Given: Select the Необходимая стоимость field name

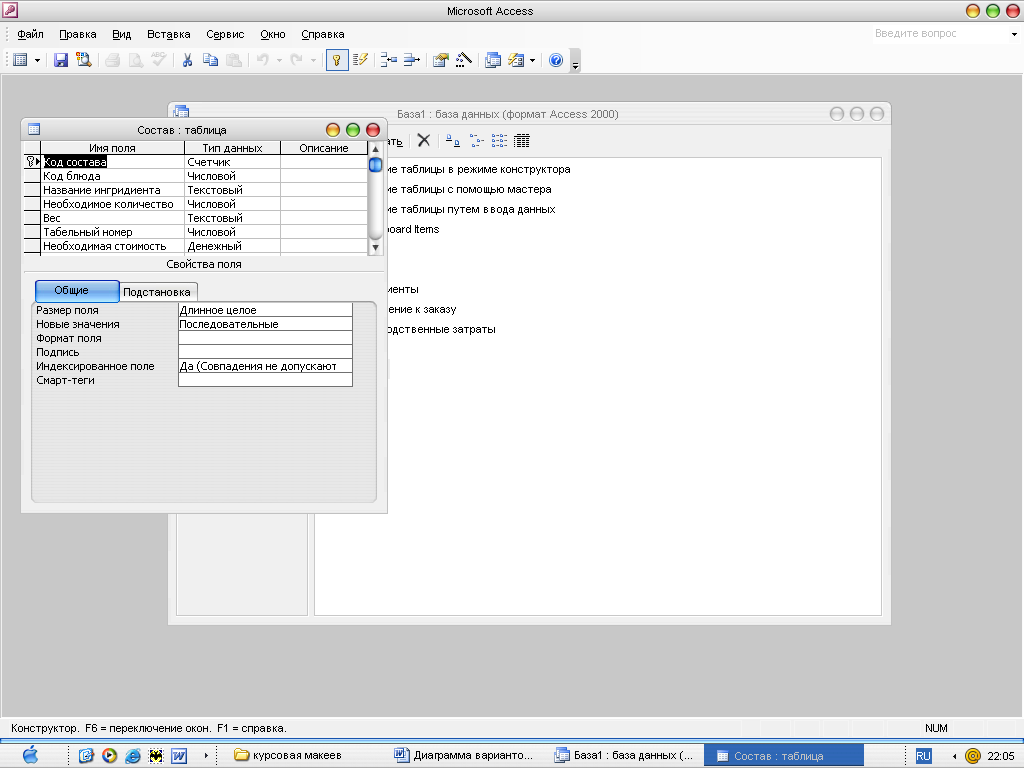Looking at the screenshot, I should [112, 246].
